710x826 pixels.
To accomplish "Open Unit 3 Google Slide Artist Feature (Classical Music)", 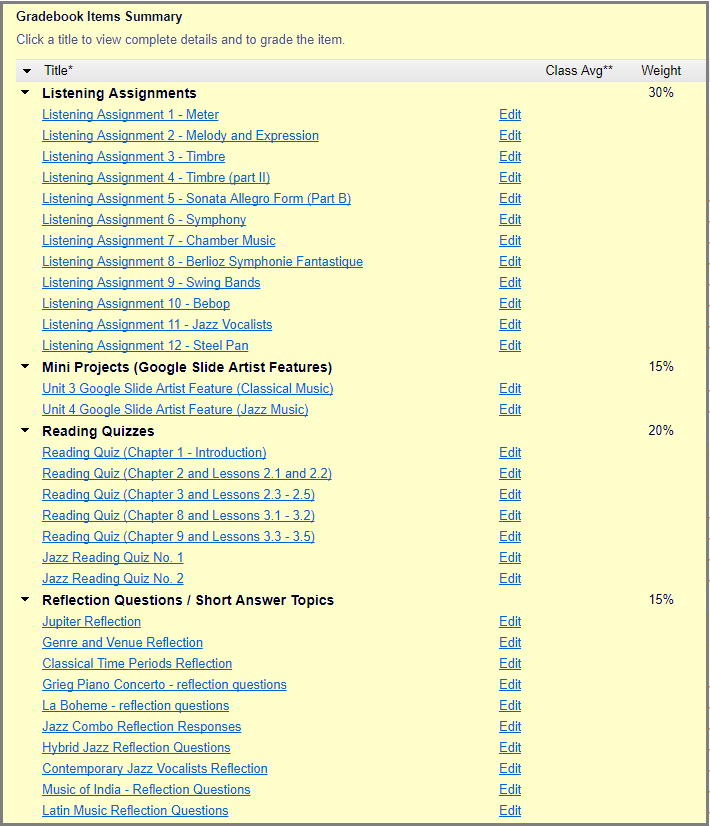I will [x=188, y=389].
